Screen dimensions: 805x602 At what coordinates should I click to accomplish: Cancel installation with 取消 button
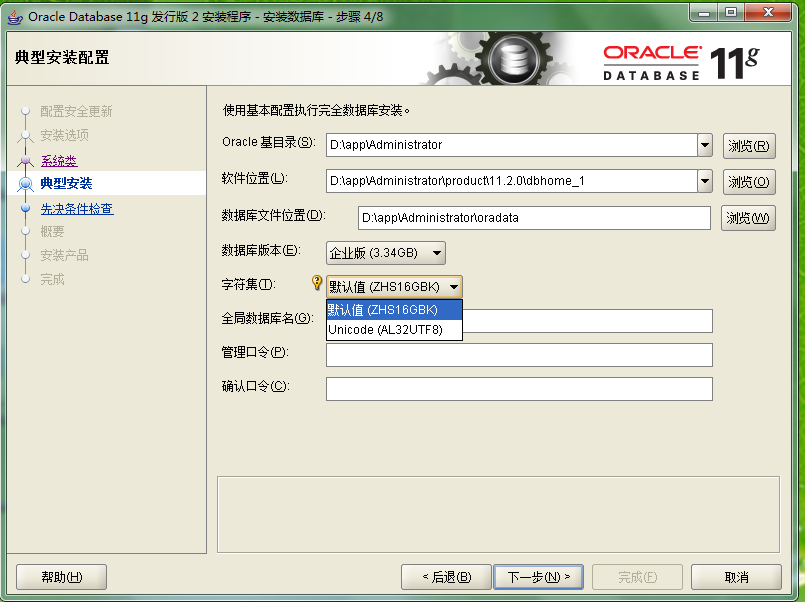pyautogui.click(x=736, y=577)
